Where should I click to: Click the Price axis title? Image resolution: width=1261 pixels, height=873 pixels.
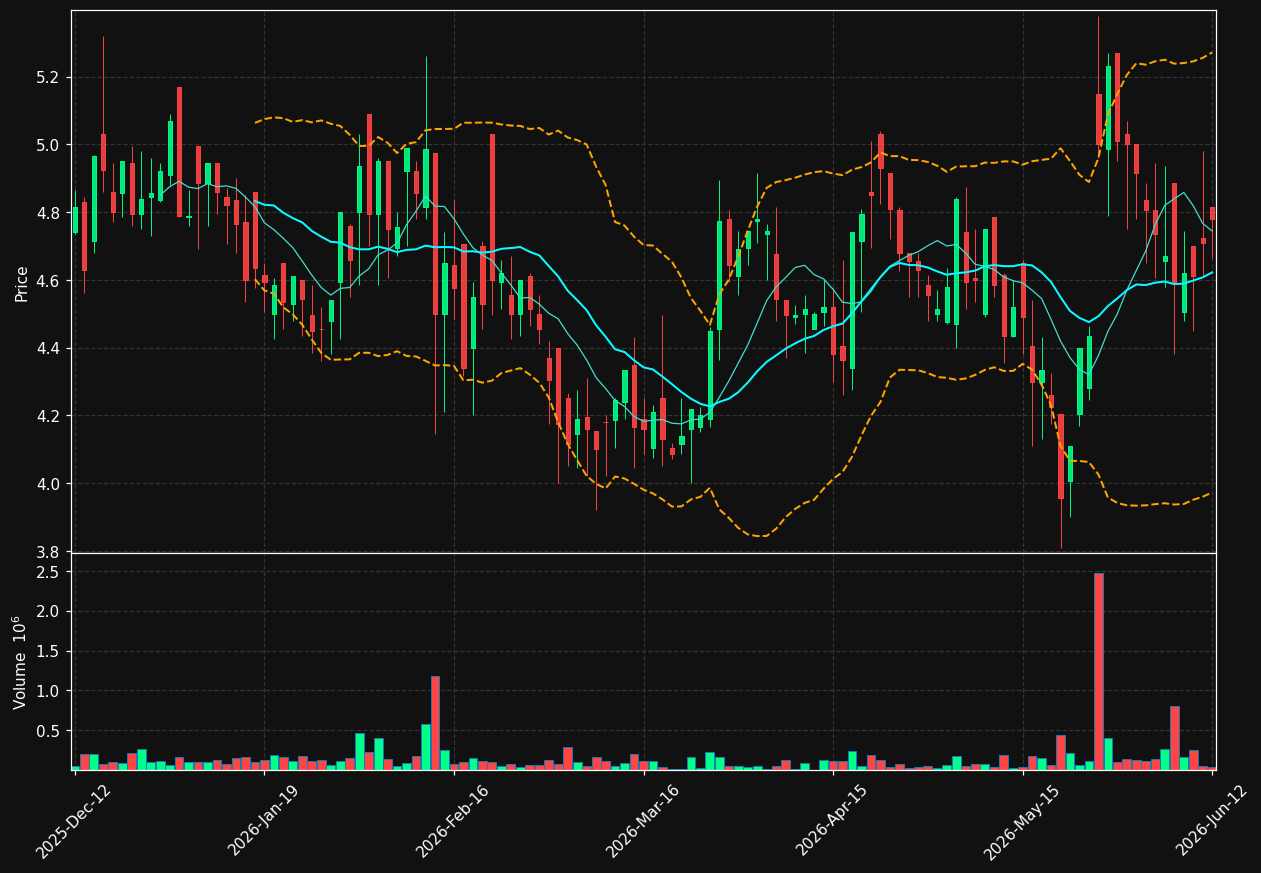click(21, 282)
